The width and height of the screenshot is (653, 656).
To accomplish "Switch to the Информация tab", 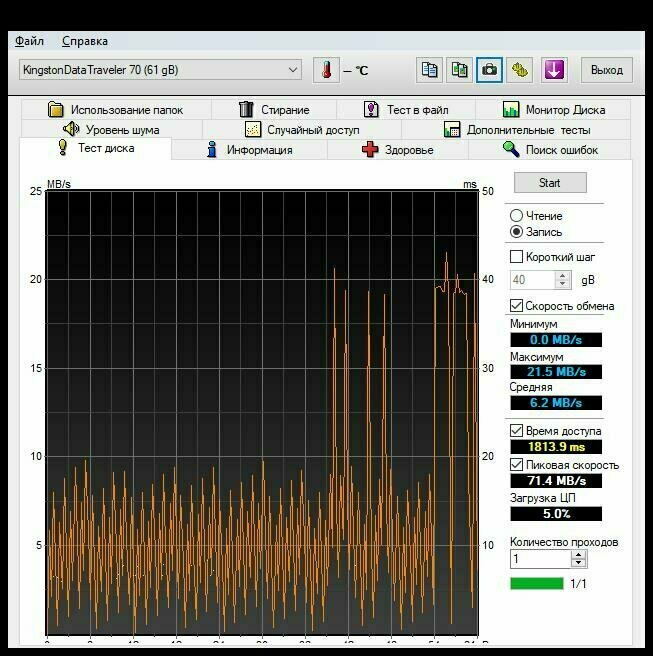I will point(249,149).
